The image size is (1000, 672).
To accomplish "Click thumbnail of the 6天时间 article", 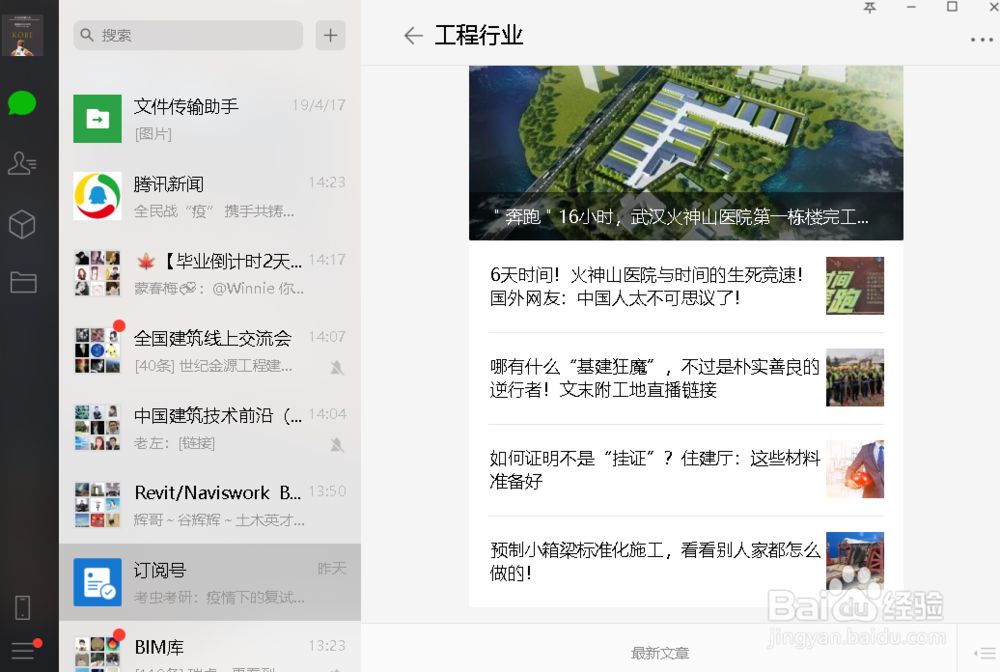I will click(x=855, y=286).
